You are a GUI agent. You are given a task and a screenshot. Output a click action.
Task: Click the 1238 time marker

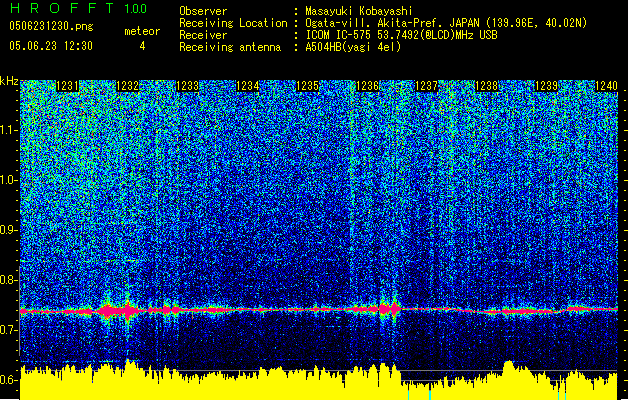click(486, 86)
